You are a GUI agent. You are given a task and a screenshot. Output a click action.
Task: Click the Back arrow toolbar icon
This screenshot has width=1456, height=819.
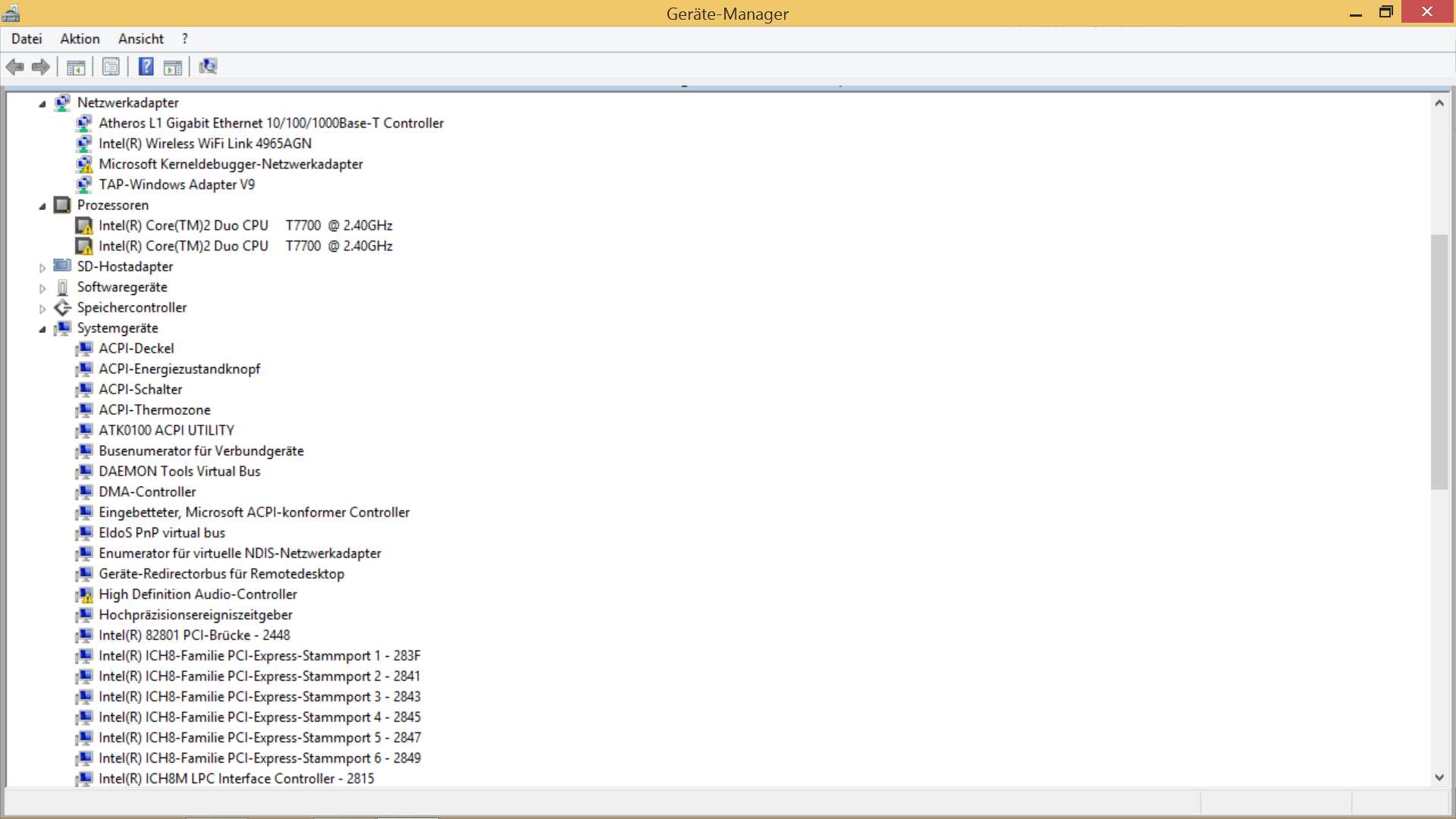(15, 67)
